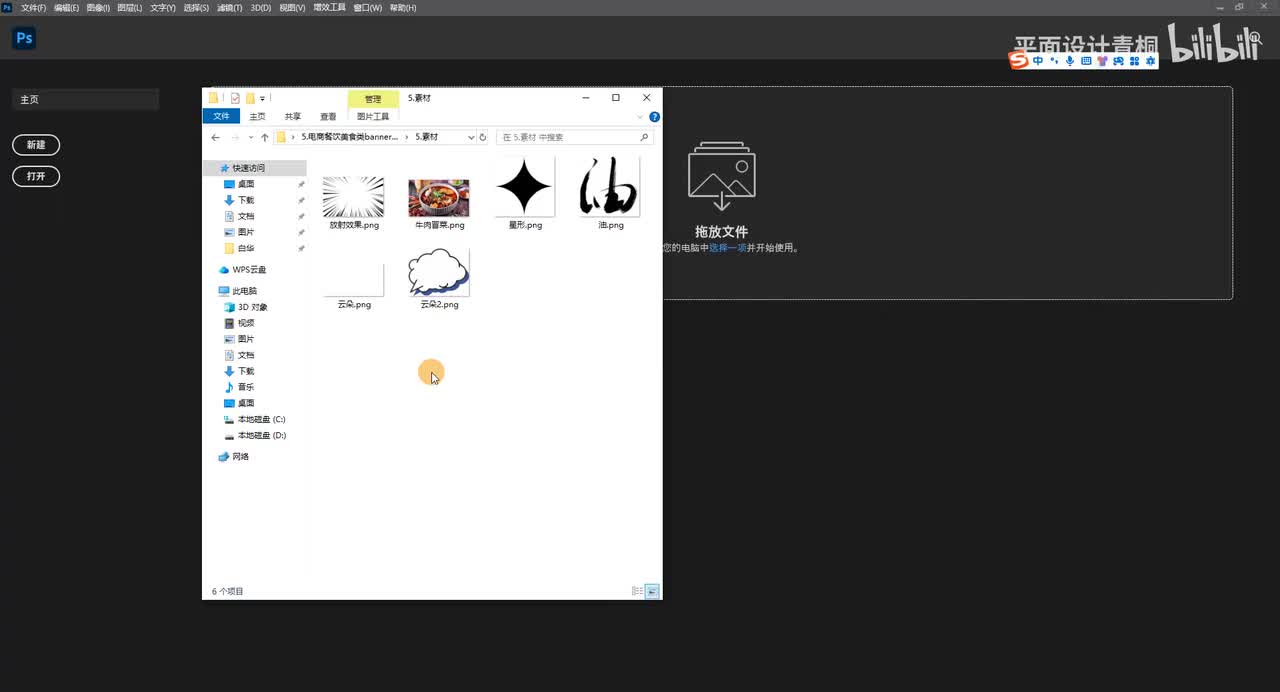The height and width of the screenshot is (692, 1280).
Task: Click Properties checkmark icon in quick access toolbar
Action: (235, 98)
